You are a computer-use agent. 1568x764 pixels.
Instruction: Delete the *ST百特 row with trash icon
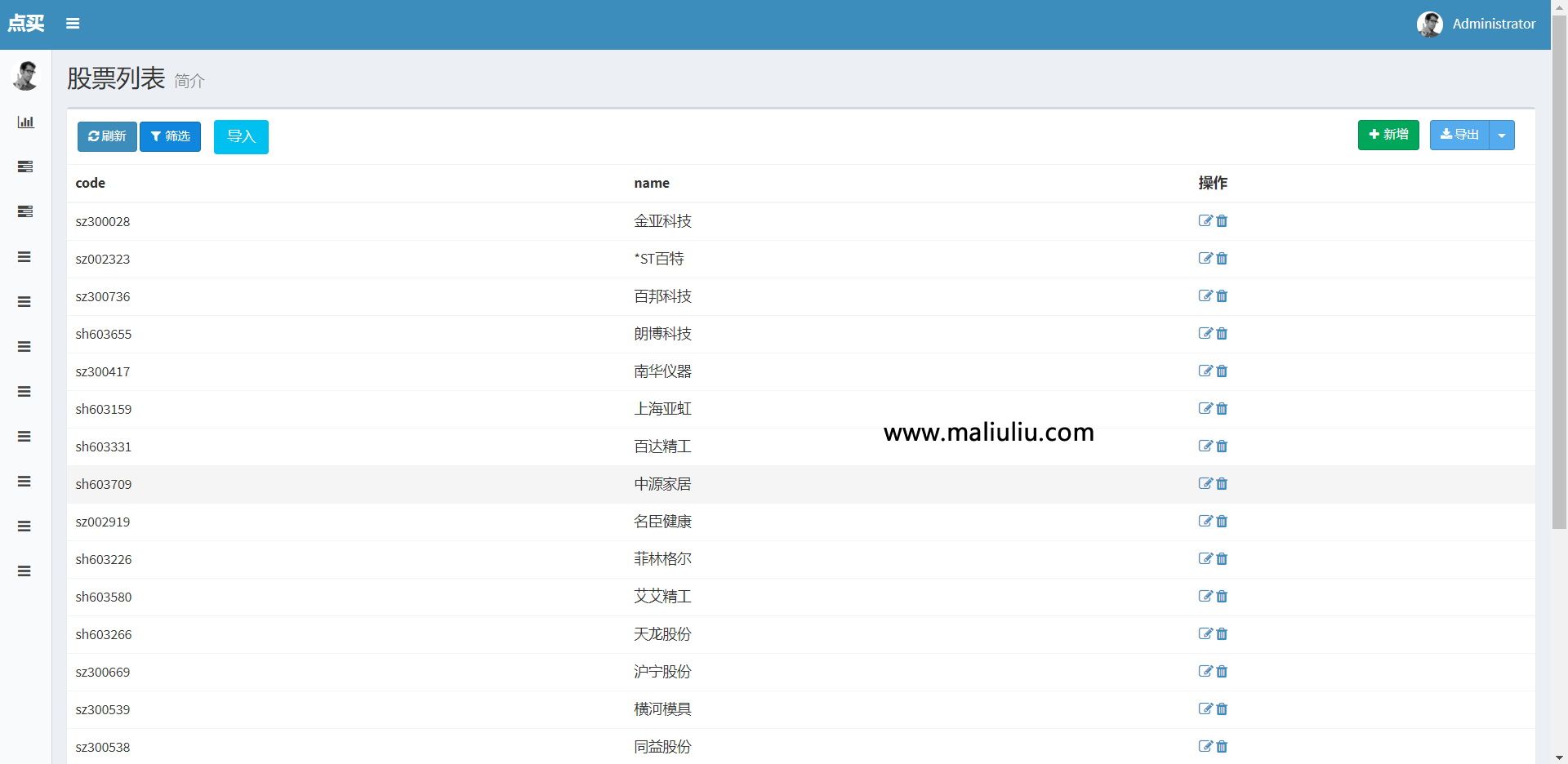point(1222,259)
